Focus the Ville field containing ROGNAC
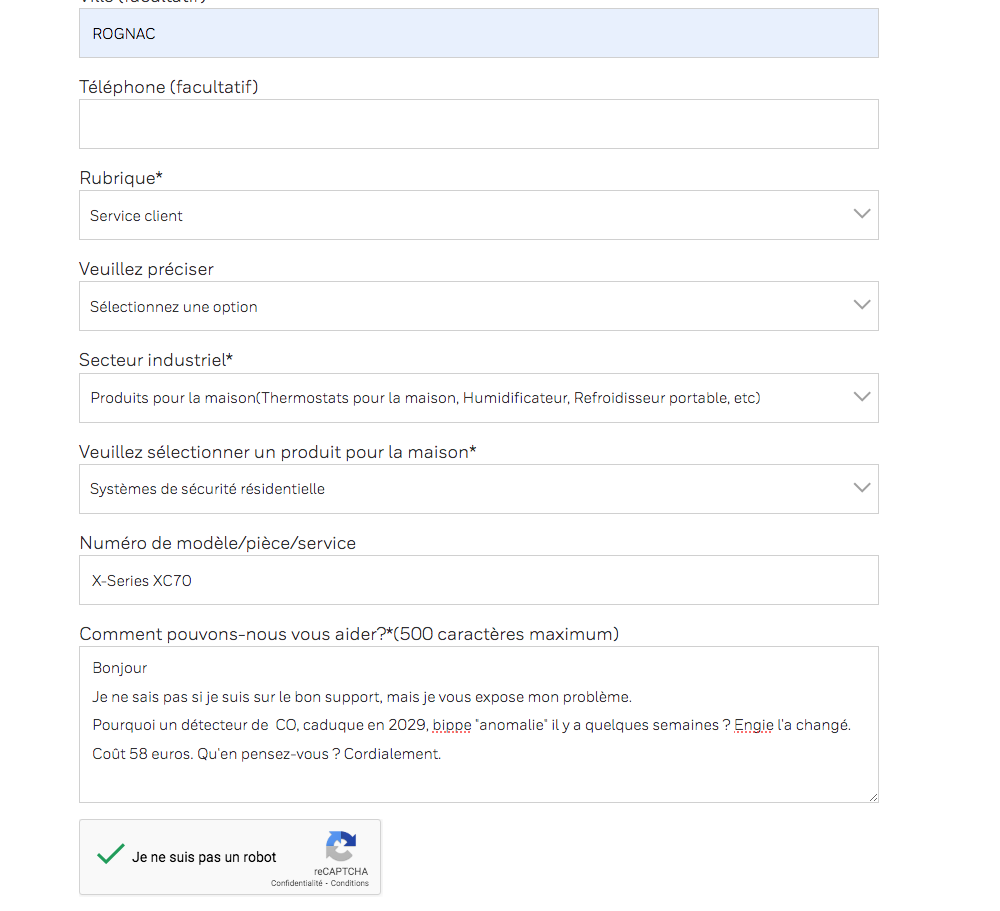The image size is (1000, 911). tap(478, 34)
